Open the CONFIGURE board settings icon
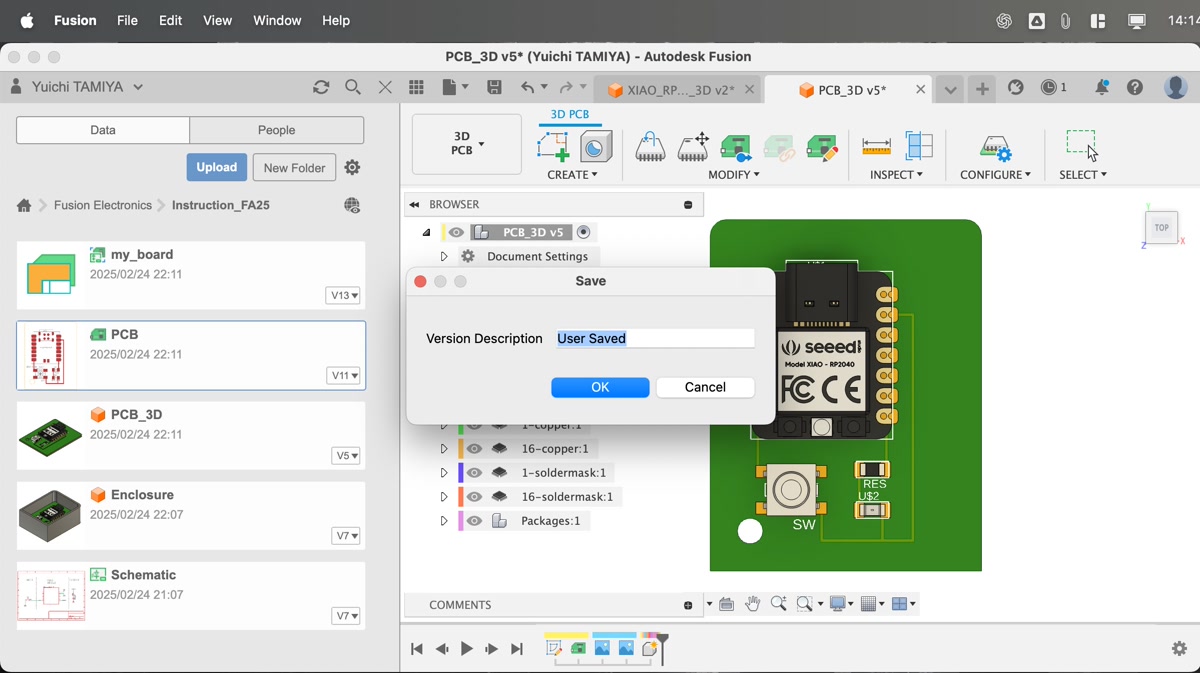The width and height of the screenshot is (1200, 673). coord(994,147)
